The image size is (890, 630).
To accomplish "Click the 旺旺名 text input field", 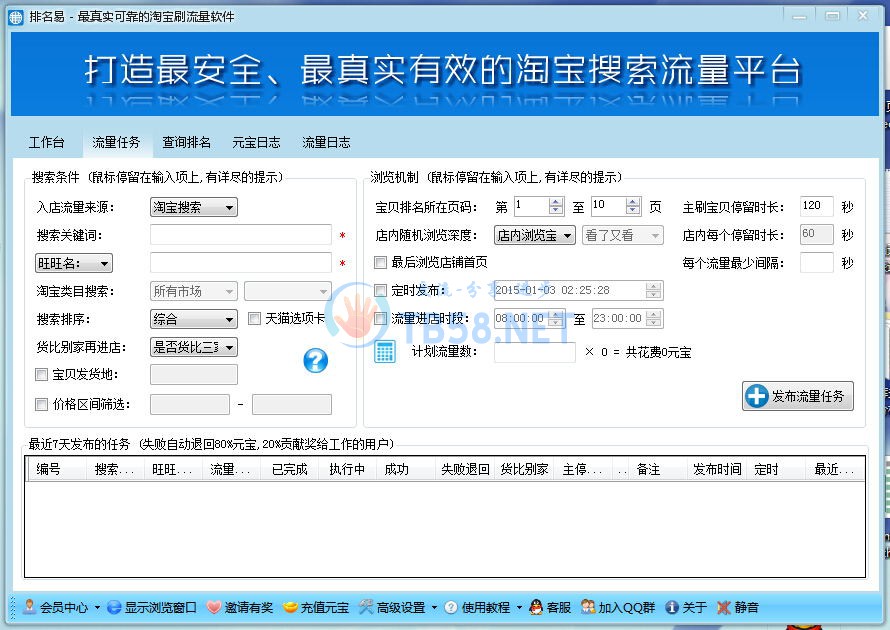I will click(241, 263).
